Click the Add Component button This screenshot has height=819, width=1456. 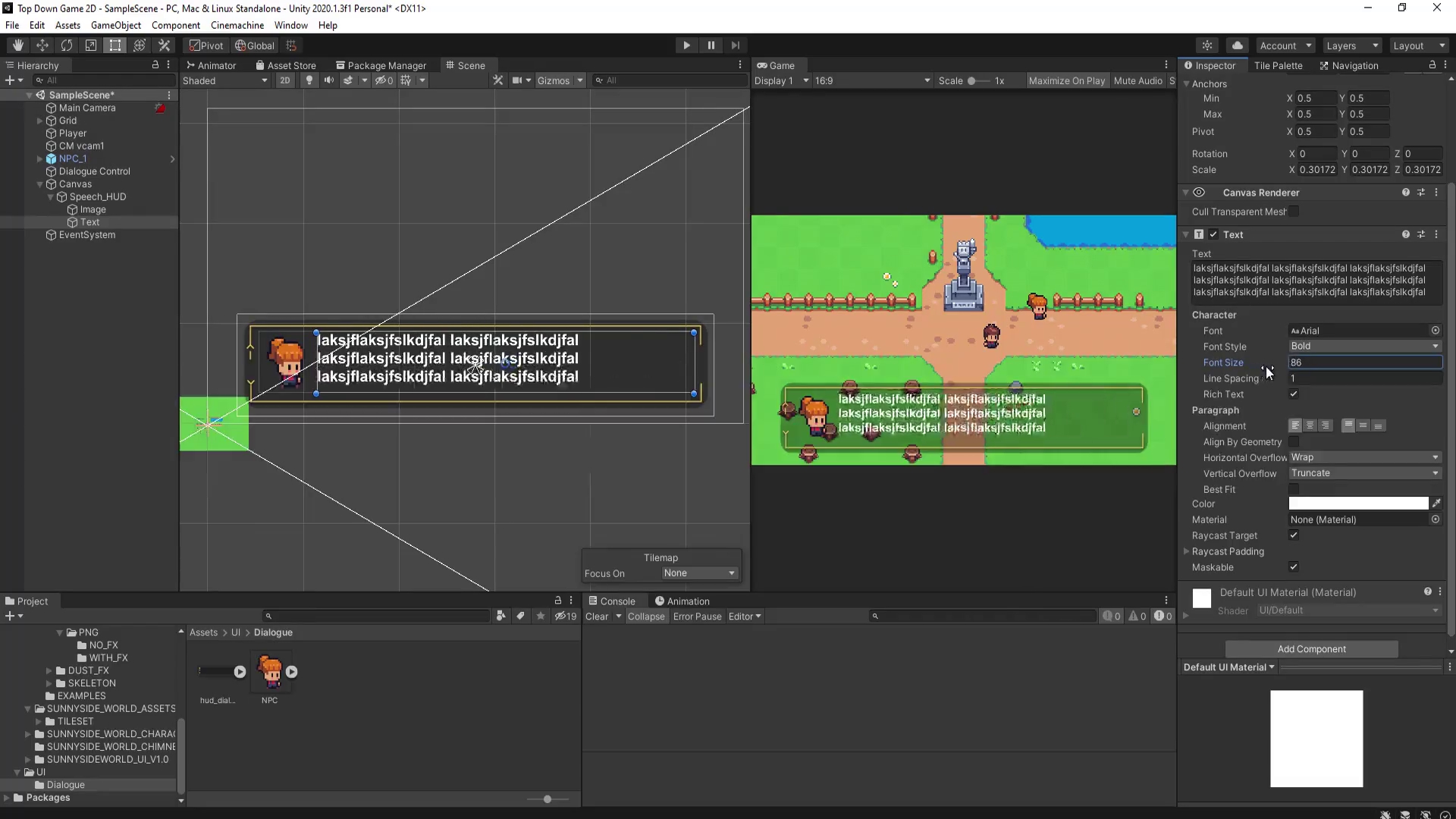[x=1311, y=649]
